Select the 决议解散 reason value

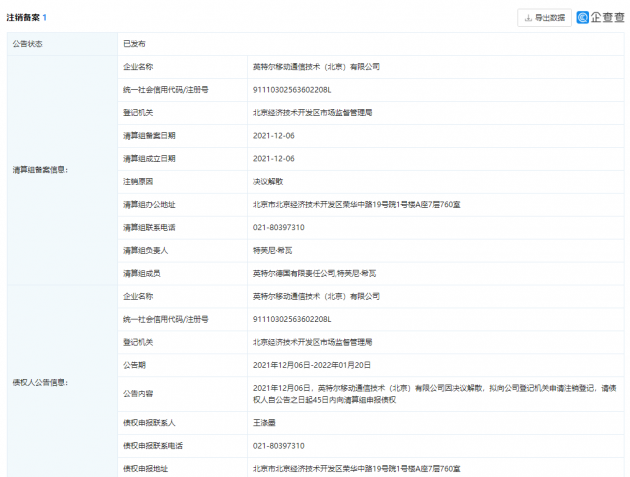coord(268,182)
